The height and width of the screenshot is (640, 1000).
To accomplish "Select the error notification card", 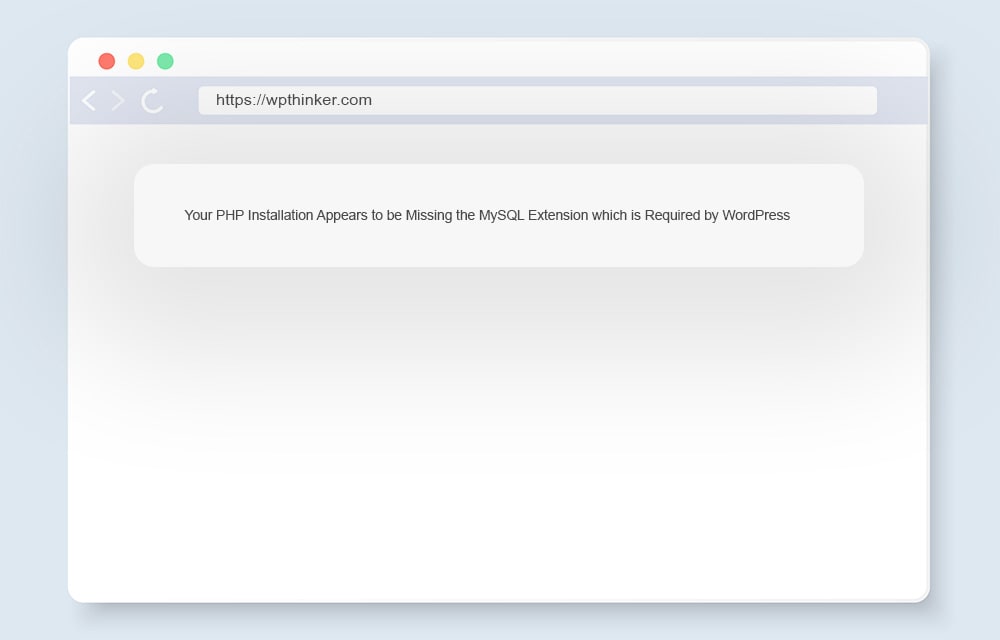I will coord(499,215).
